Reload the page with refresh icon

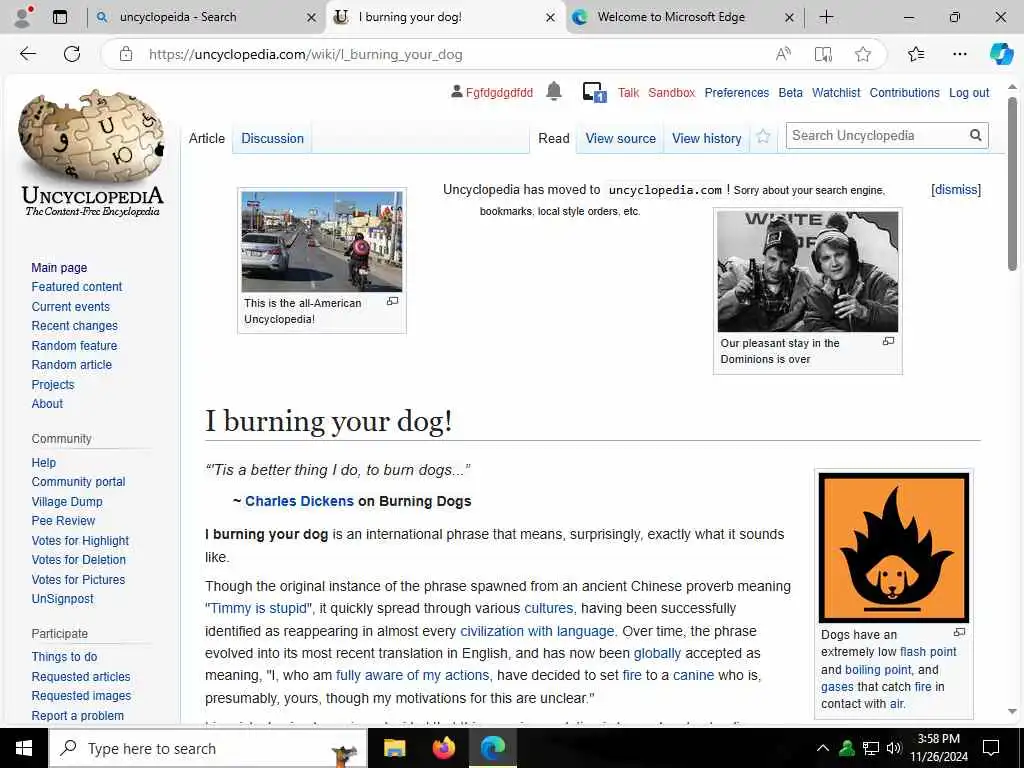tap(72, 54)
